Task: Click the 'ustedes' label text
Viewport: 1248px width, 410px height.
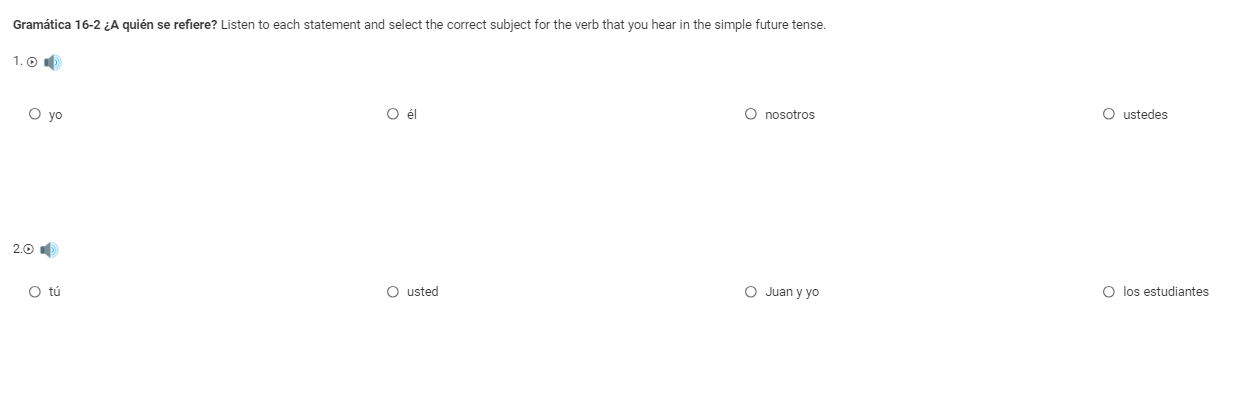Action: [1145, 115]
